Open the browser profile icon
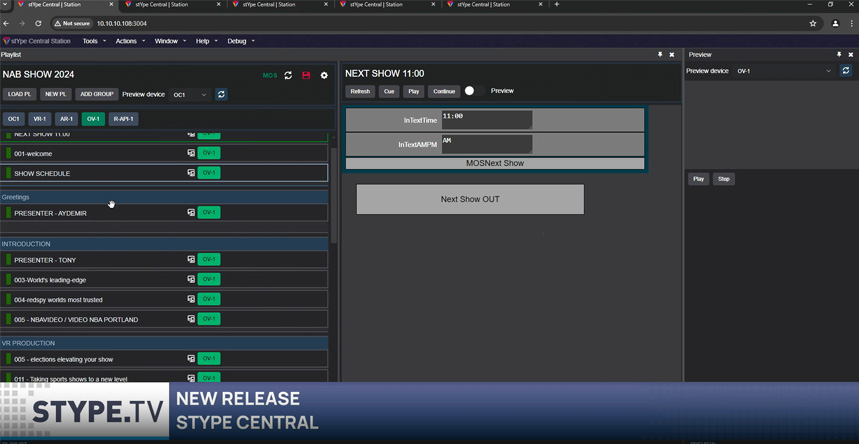This screenshot has height=444, width=859. tap(835, 24)
